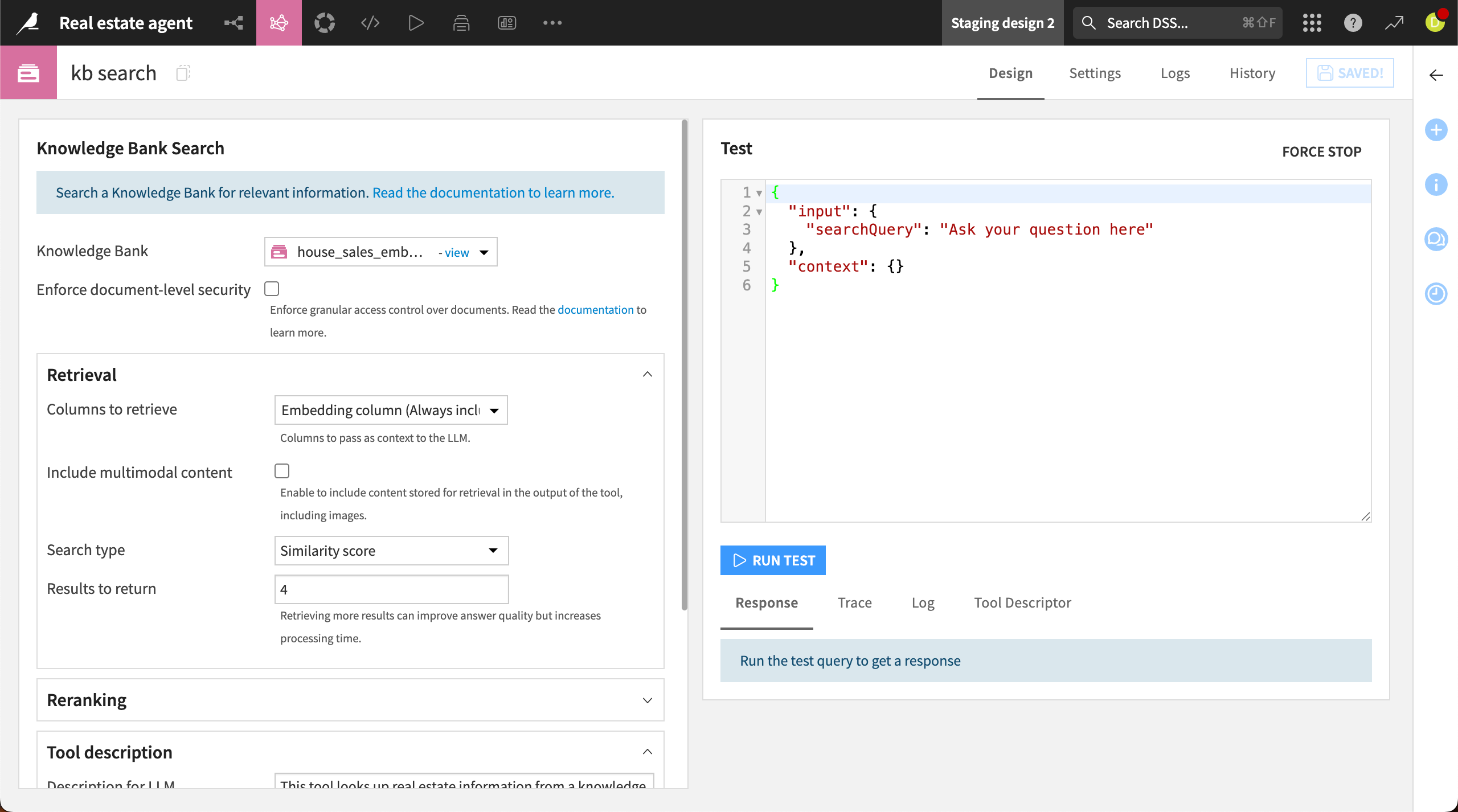This screenshot has width=1458, height=812.
Task: Open the History tab
Action: pos(1252,73)
